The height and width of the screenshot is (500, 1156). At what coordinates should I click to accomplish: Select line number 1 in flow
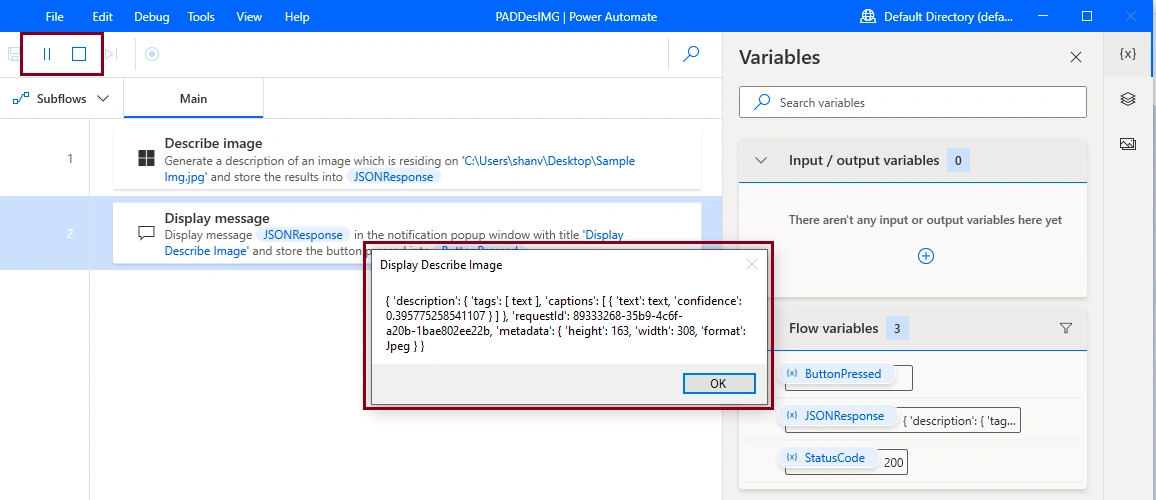tap(70, 159)
